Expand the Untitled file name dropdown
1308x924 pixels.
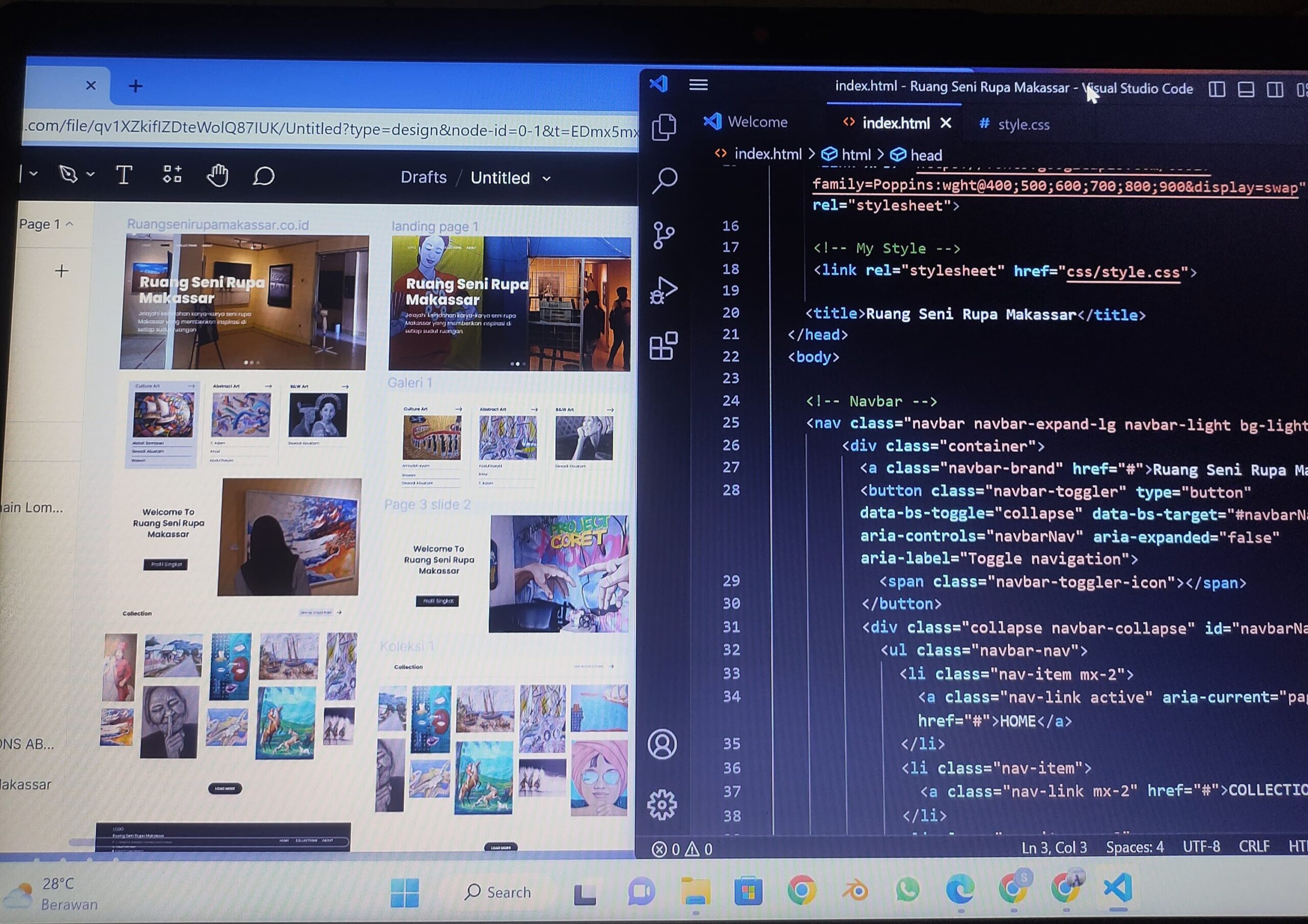[546, 179]
